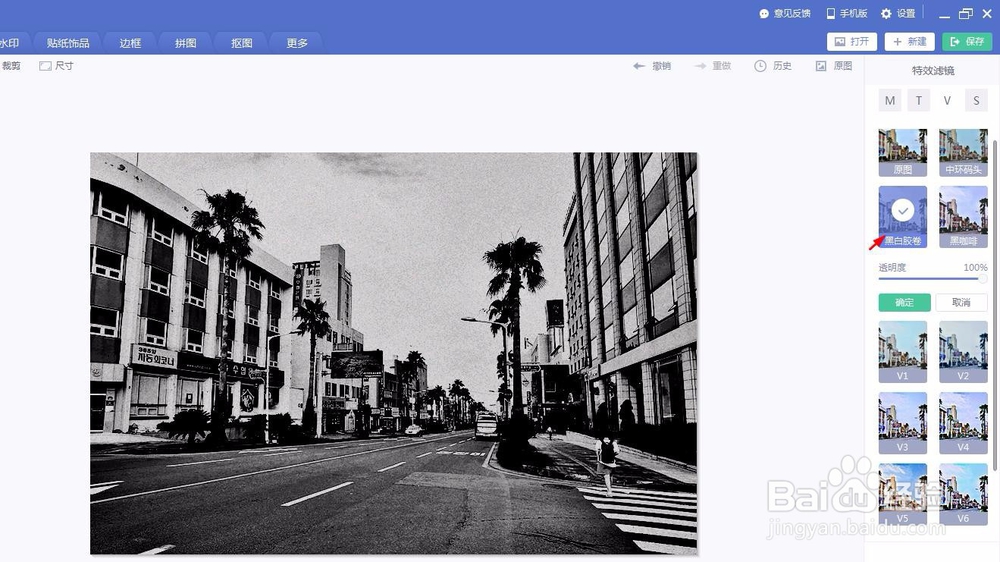
Task: Apply the V1 filter thumbnail
Action: pos(902,351)
